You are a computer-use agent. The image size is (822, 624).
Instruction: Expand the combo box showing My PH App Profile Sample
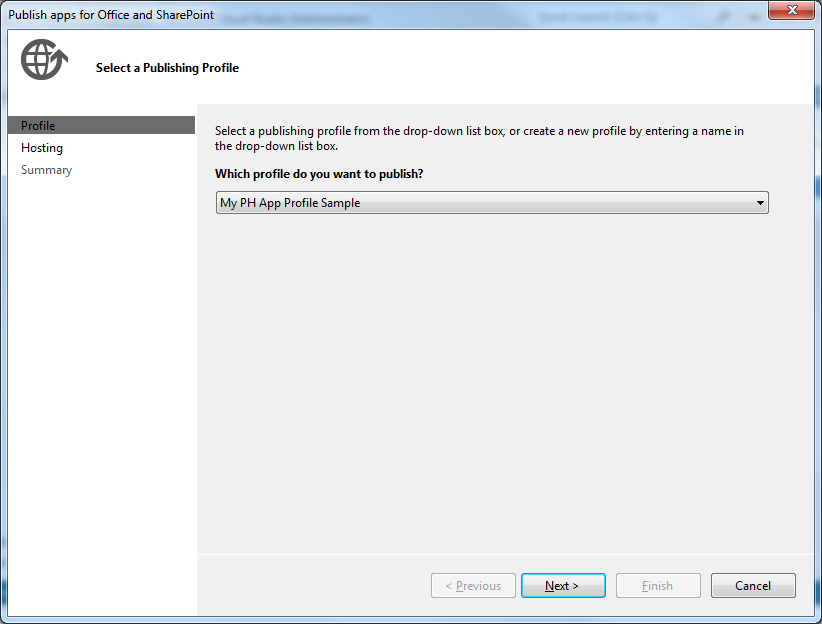point(762,202)
